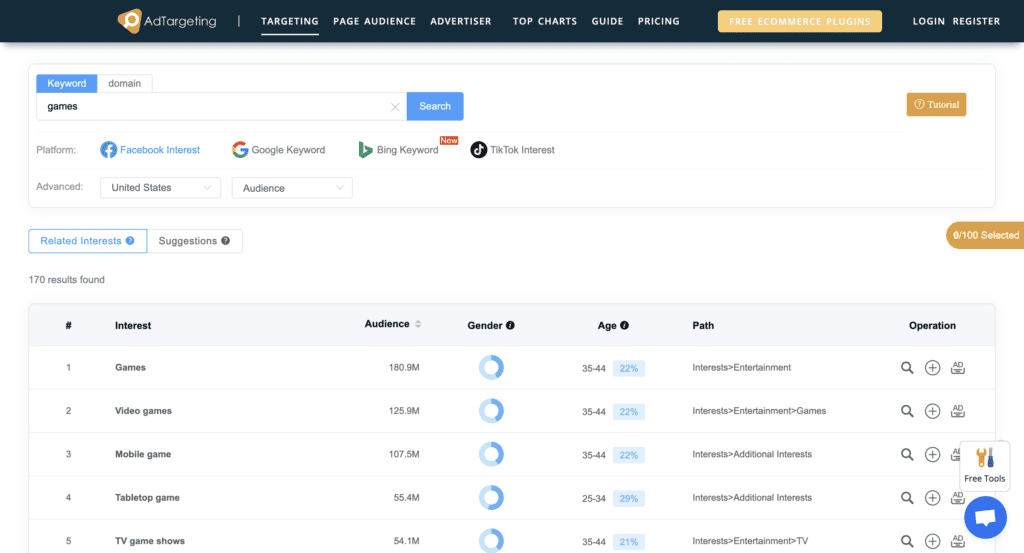Click search magnifier in Games row

coord(907,368)
